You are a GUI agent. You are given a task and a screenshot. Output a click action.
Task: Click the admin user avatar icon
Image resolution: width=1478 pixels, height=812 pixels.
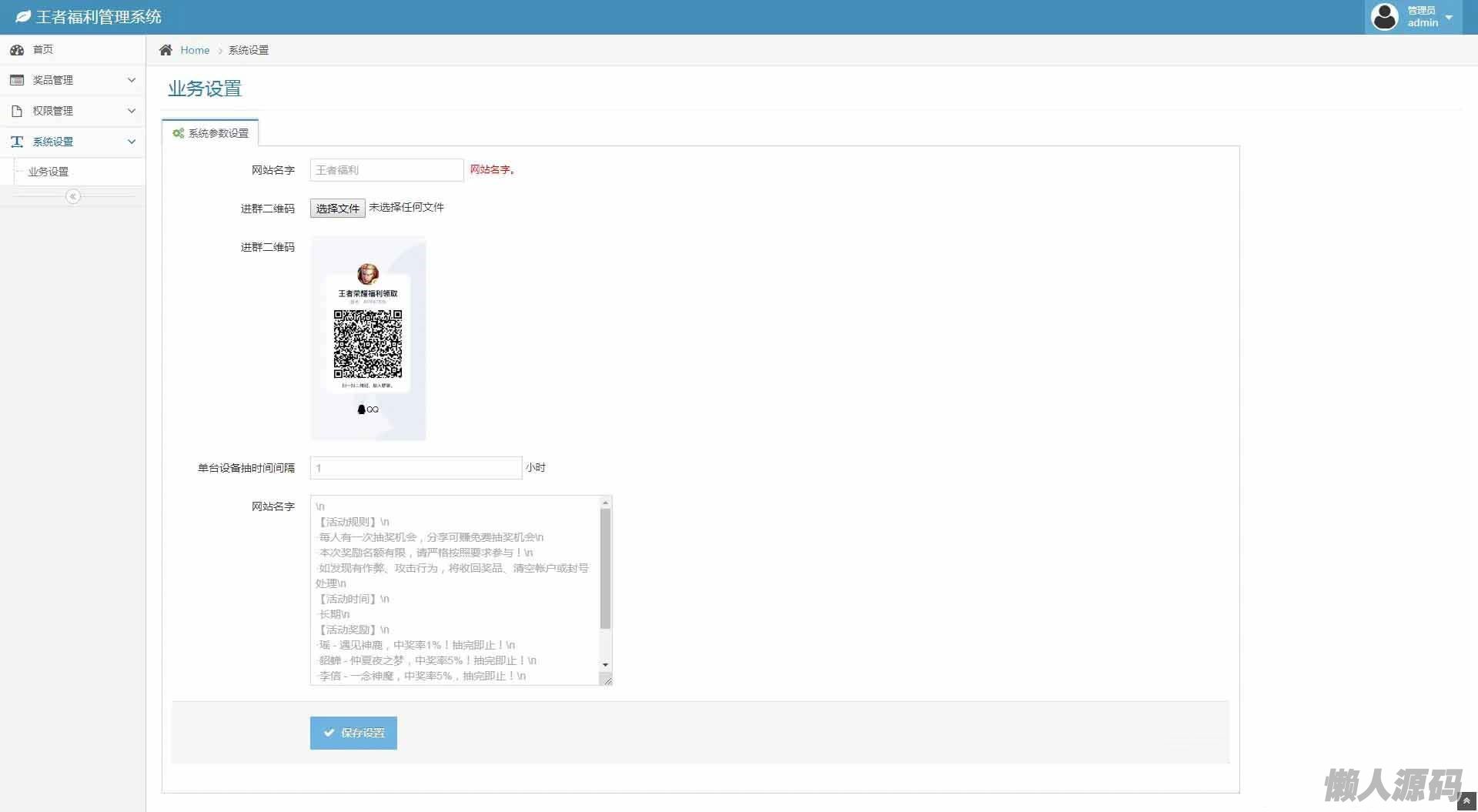tap(1385, 17)
